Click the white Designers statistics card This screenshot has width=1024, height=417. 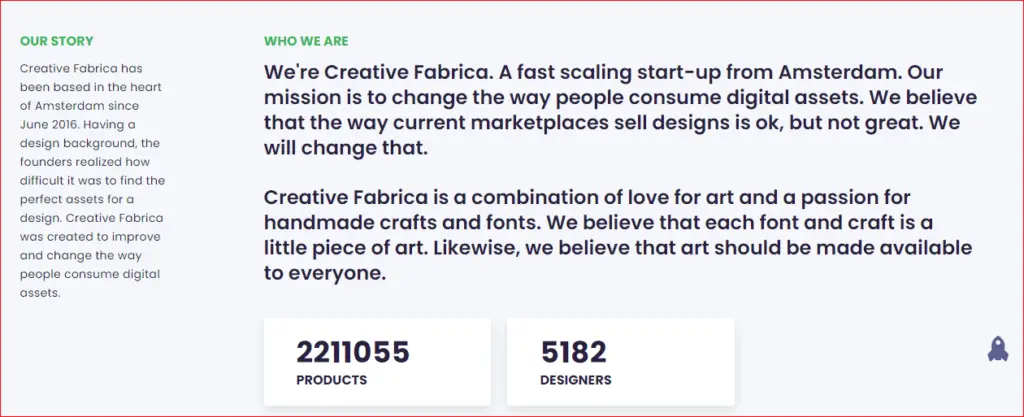[620, 362]
